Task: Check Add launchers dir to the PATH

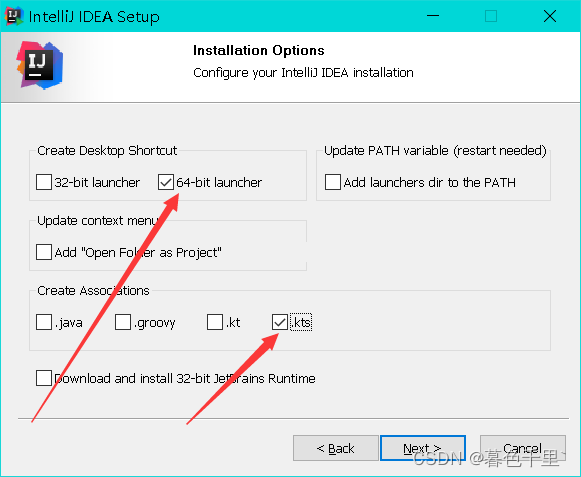Action: (333, 182)
